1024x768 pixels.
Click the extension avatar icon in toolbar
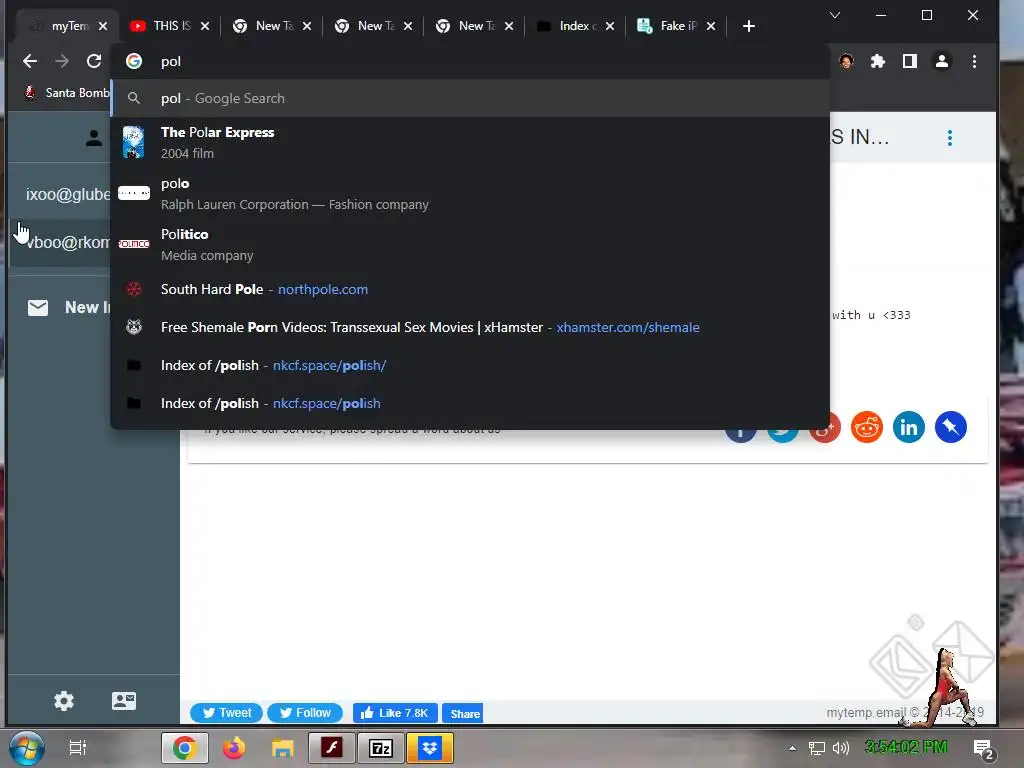click(x=846, y=61)
